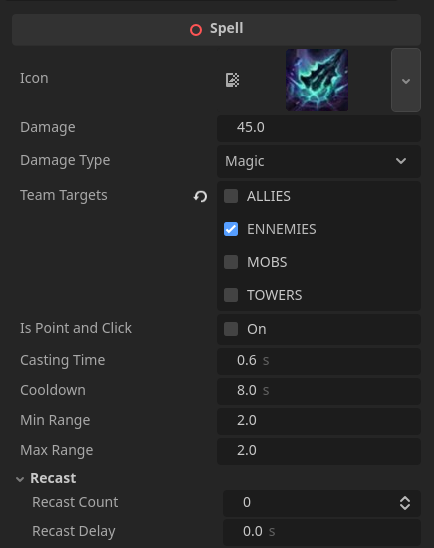
Task: Click the Spell section header button
Action: [x=216, y=30]
